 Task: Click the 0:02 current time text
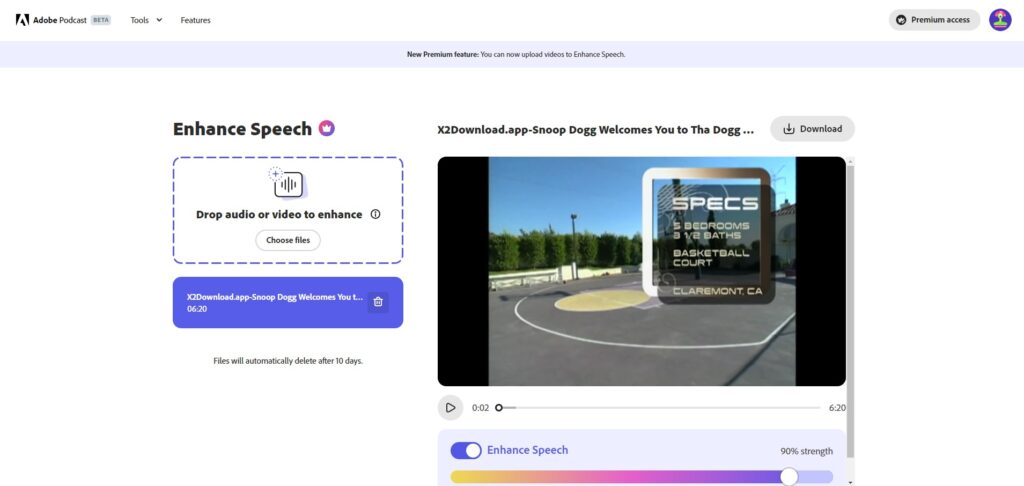click(x=480, y=408)
